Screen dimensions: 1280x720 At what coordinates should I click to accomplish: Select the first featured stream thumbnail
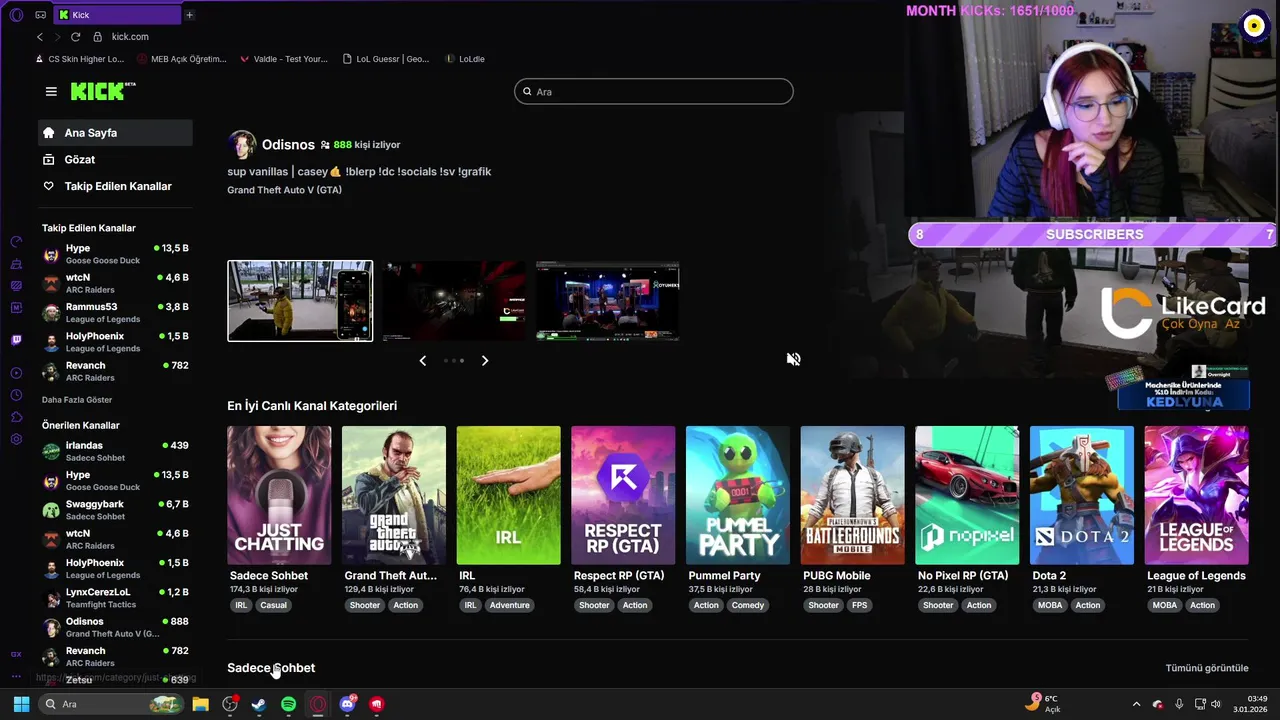(300, 301)
